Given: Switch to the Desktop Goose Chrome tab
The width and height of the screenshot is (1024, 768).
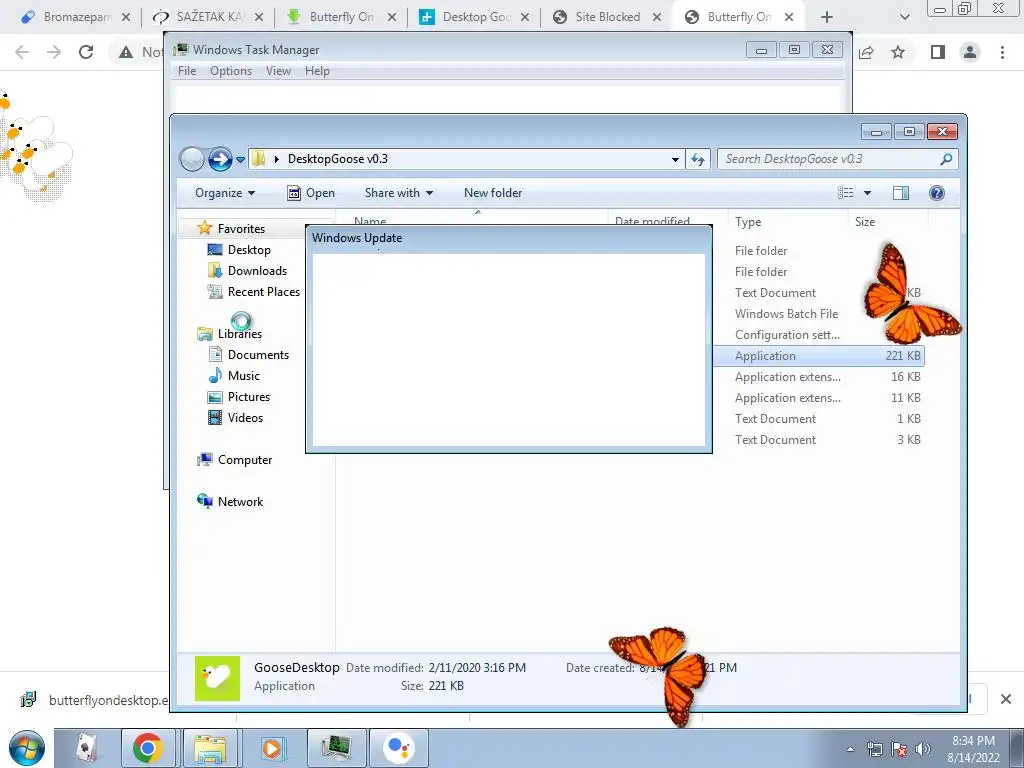Looking at the screenshot, I should click(473, 17).
